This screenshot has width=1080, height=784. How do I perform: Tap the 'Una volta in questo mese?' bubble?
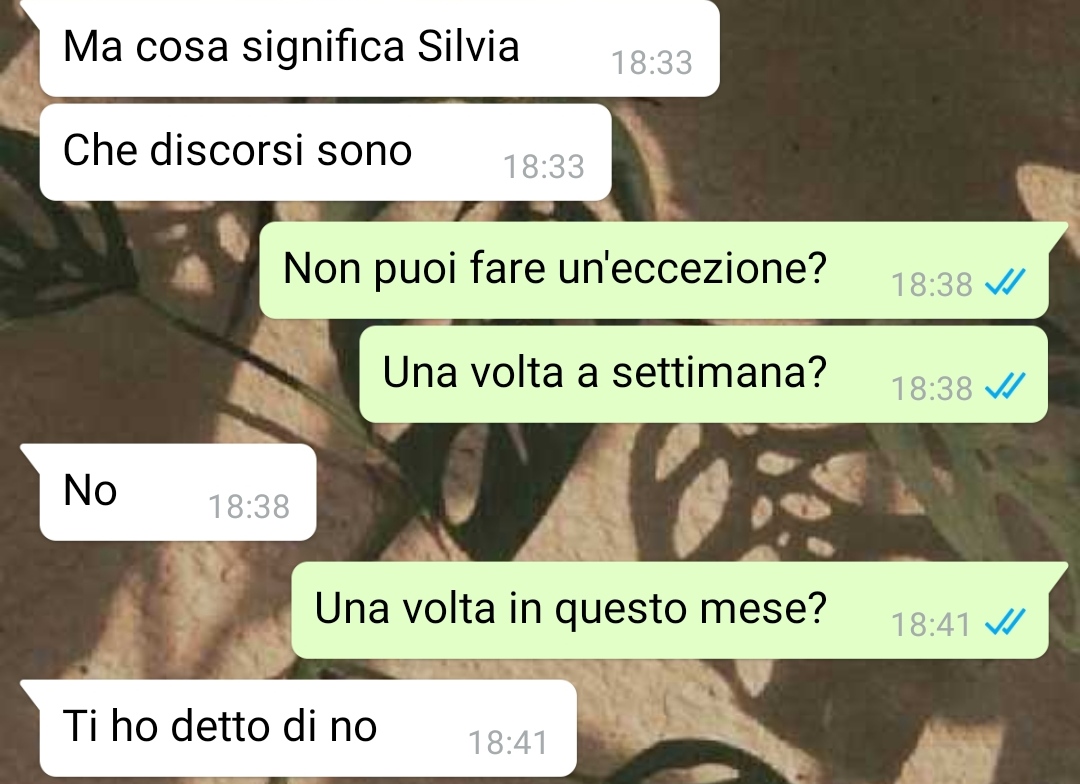670,610
